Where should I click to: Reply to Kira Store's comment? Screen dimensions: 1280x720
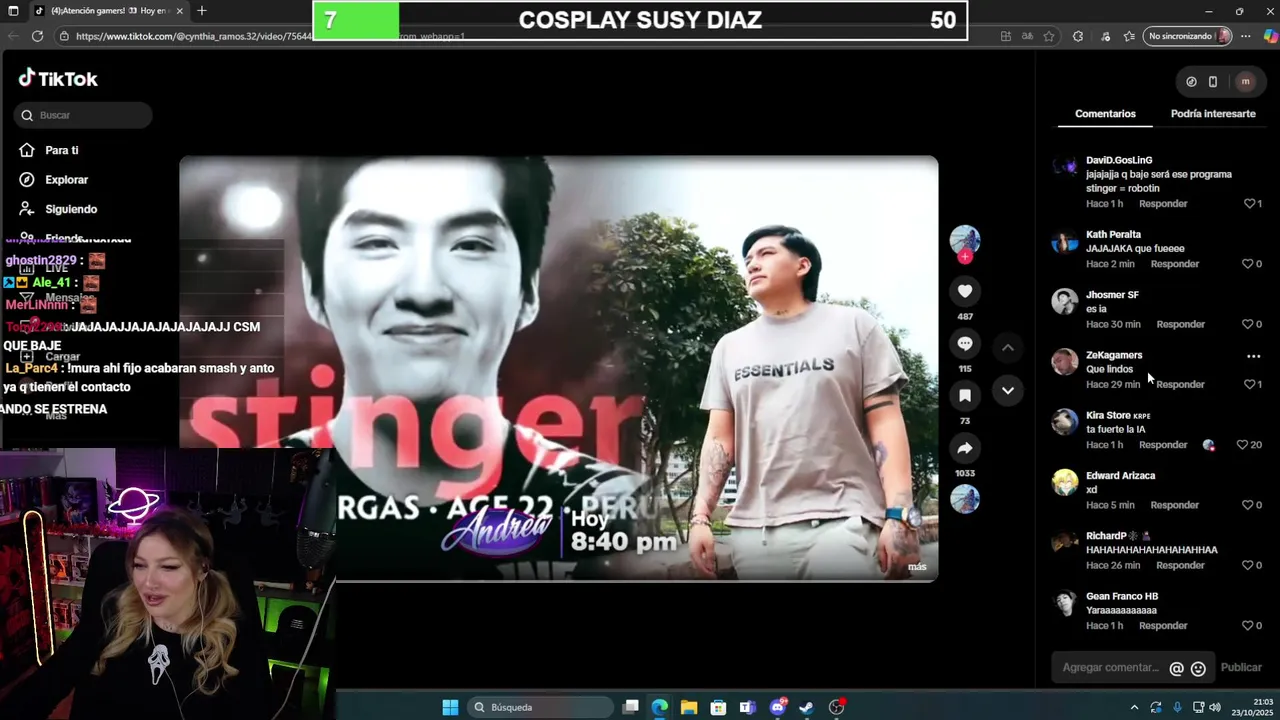coord(1163,445)
